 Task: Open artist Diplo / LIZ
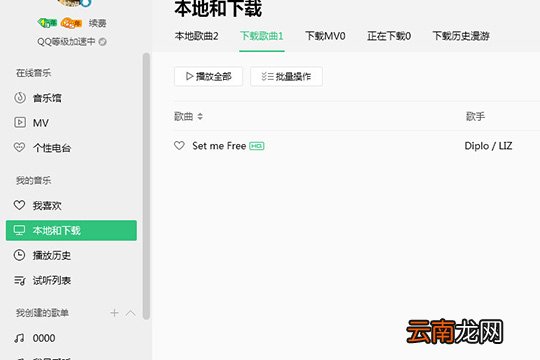[x=488, y=146]
